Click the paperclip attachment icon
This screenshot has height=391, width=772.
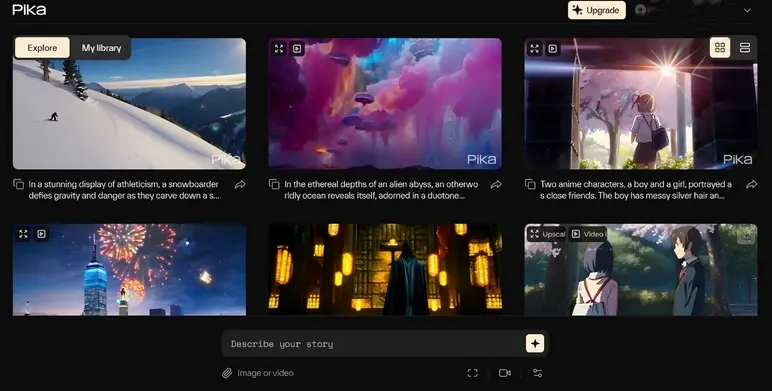(227, 373)
